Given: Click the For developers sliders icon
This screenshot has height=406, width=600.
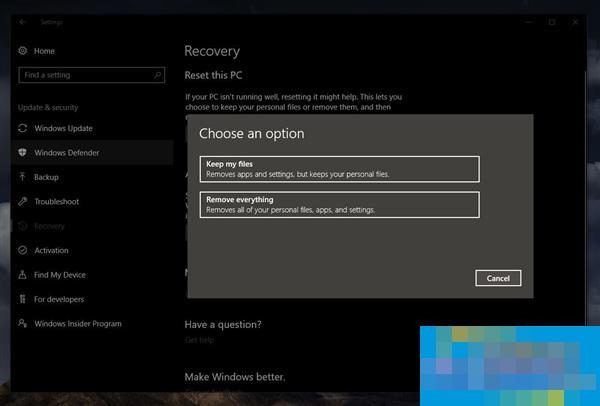Looking at the screenshot, I should tap(23, 299).
